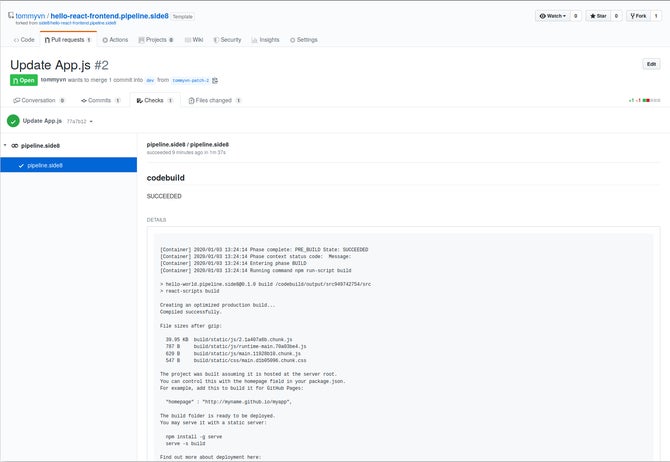The image size is (670, 462).
Task: Select the Checks tab
Action: pos(155,100)
